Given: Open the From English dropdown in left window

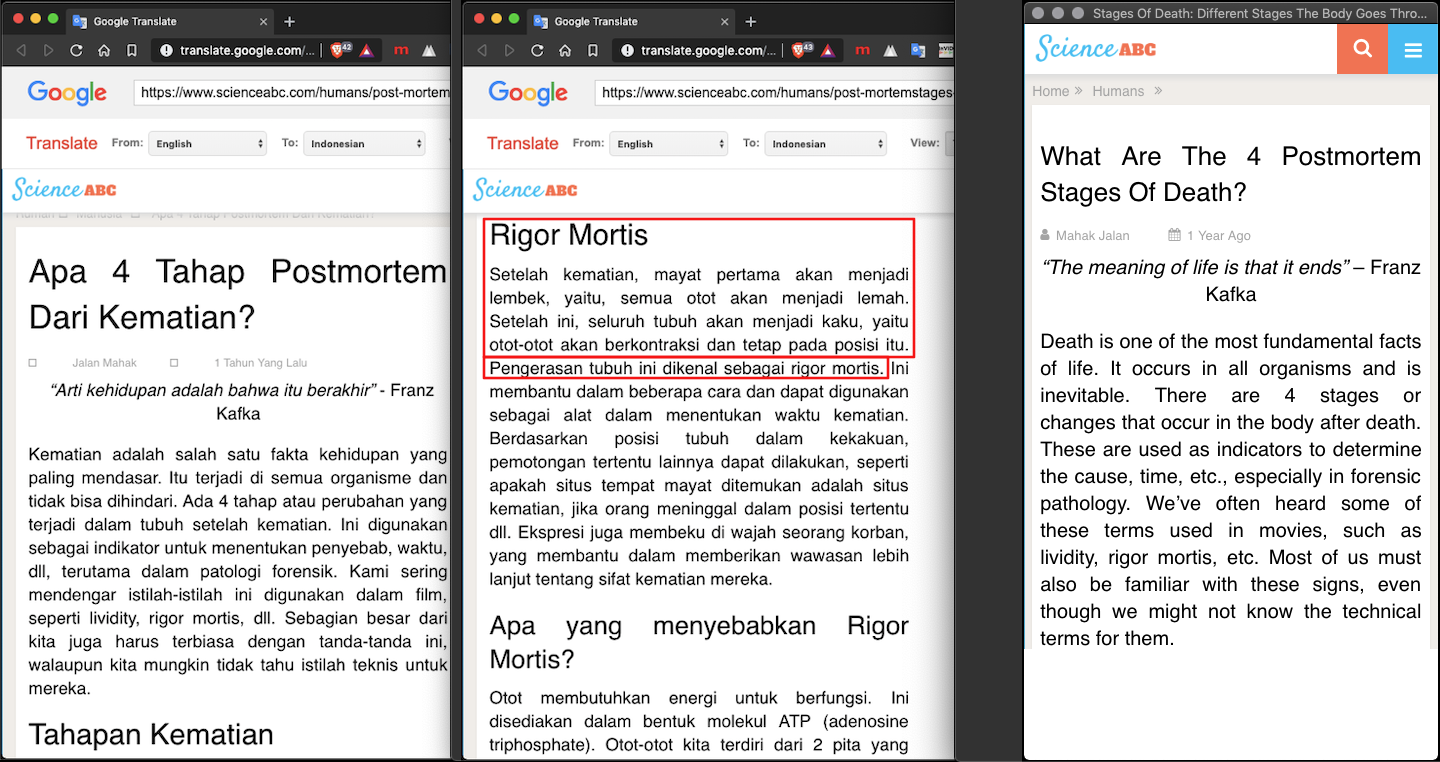Looking at the screenshot, I should [207, 143].
